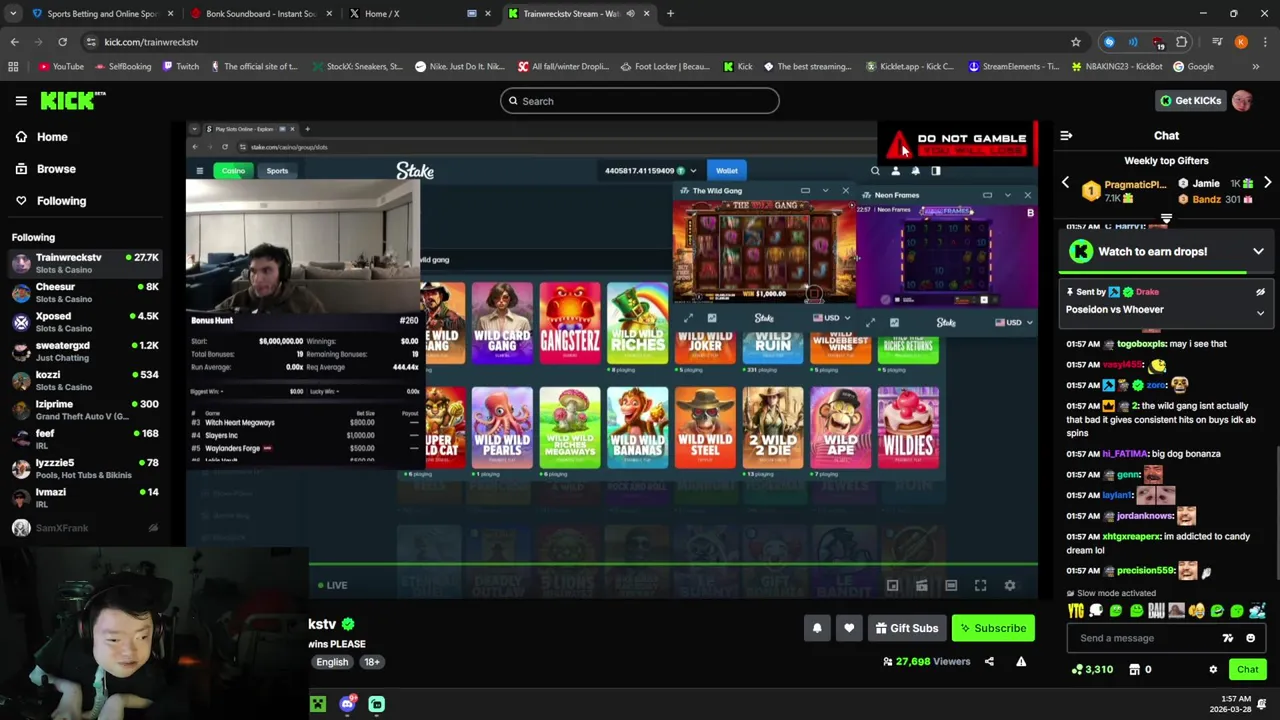Collapse the top gifters panel handle
The height and width of the screenshot is (720, 1280).
coord(1166,218)
